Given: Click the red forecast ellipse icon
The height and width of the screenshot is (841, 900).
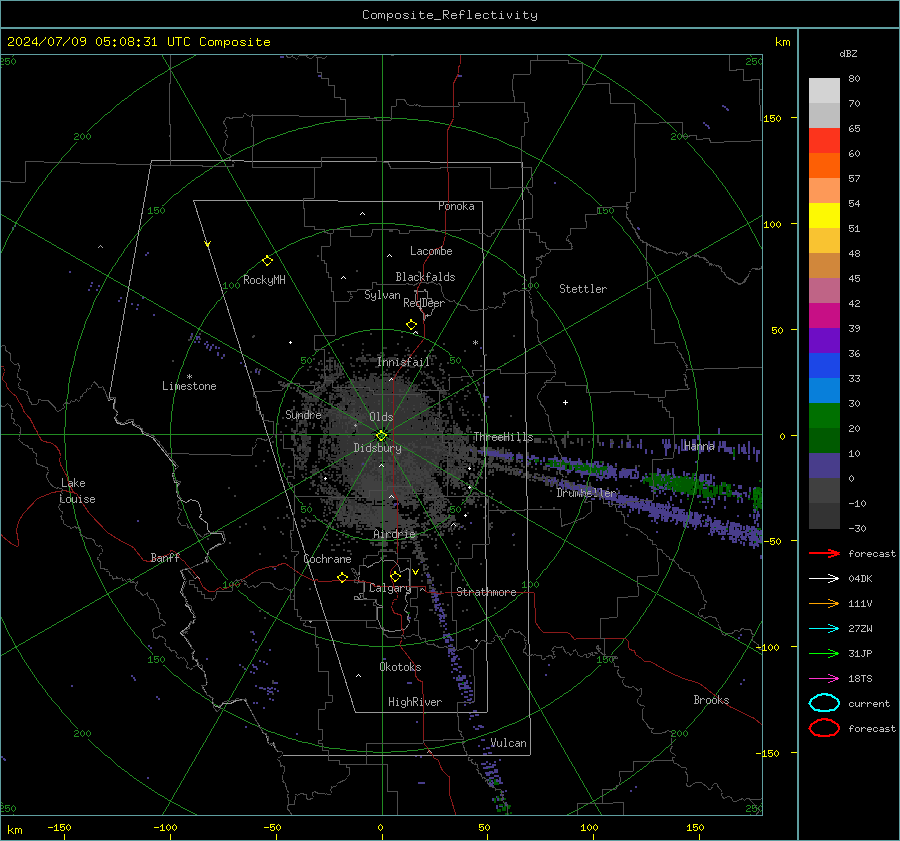Looking at the screenshot, I should pos(824,728).
